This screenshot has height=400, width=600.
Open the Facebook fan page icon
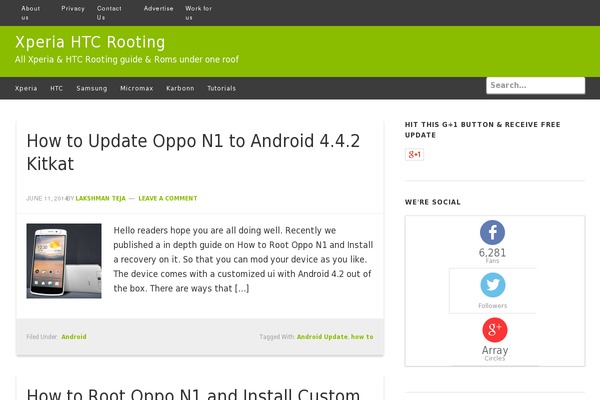pos(492,232)
